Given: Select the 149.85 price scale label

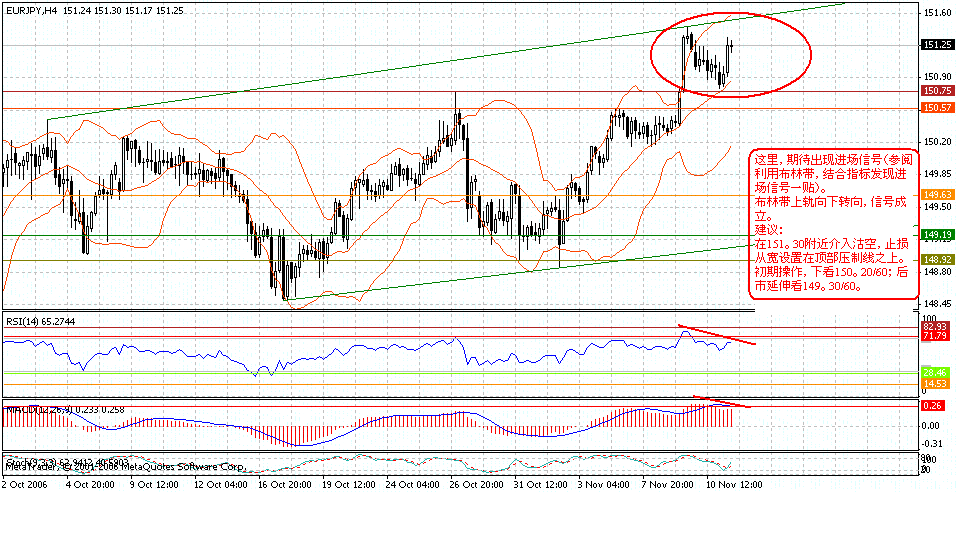Looking at the screenshot, I should click(938, 174).
